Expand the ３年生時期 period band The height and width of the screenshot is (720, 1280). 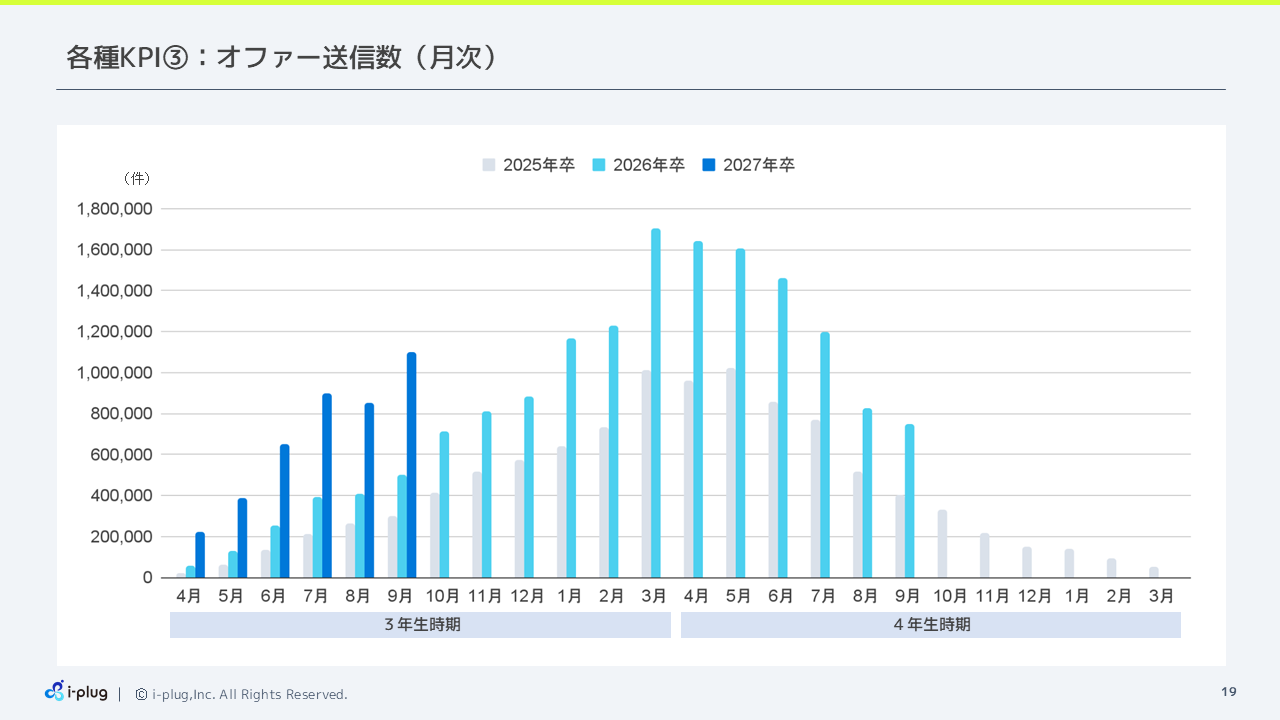(x=420, y=624)
